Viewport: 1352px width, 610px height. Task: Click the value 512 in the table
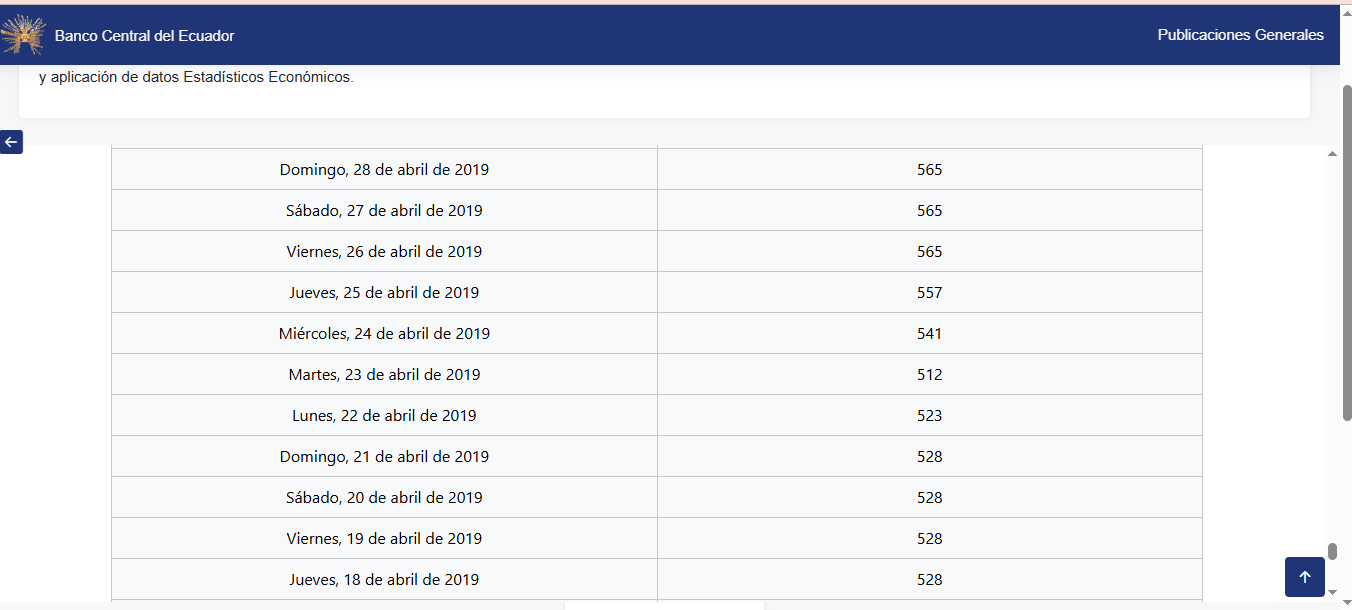[929, 375]
